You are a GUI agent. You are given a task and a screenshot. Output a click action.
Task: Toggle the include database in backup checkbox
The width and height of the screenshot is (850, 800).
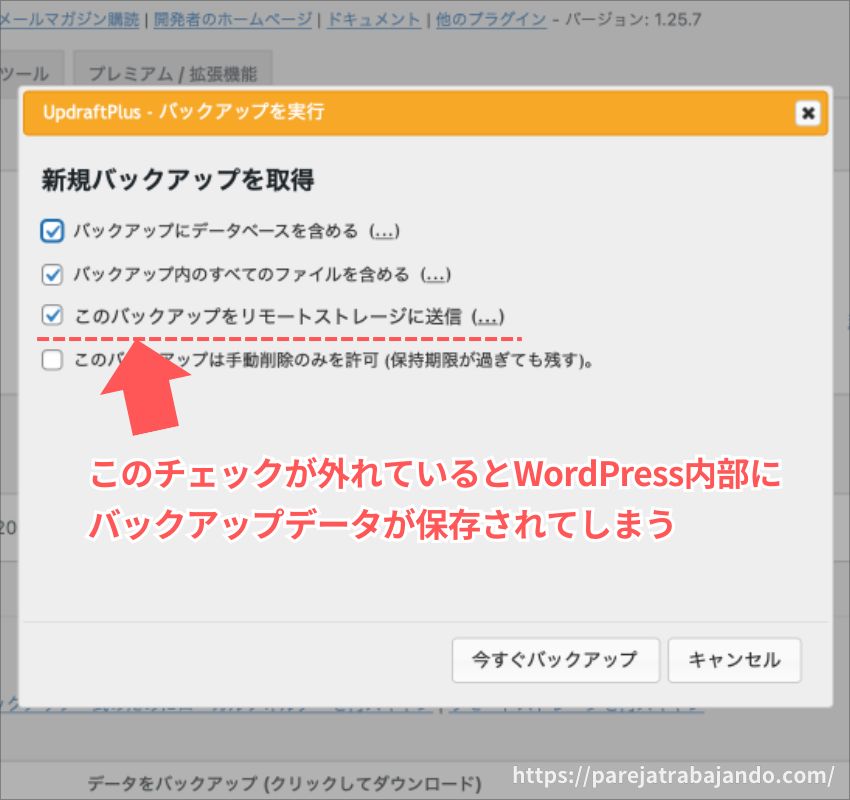pos(53,231)
